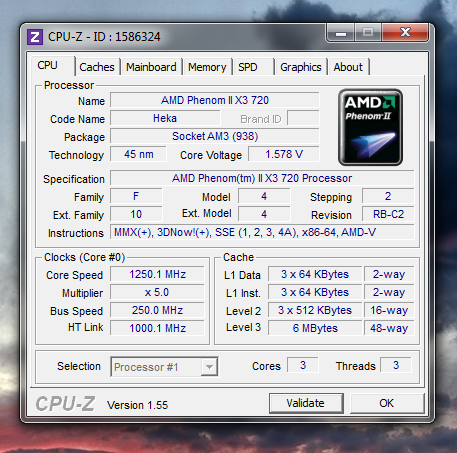Click the Code Name value Heka
457x453 pixels.
pos(165,118)
